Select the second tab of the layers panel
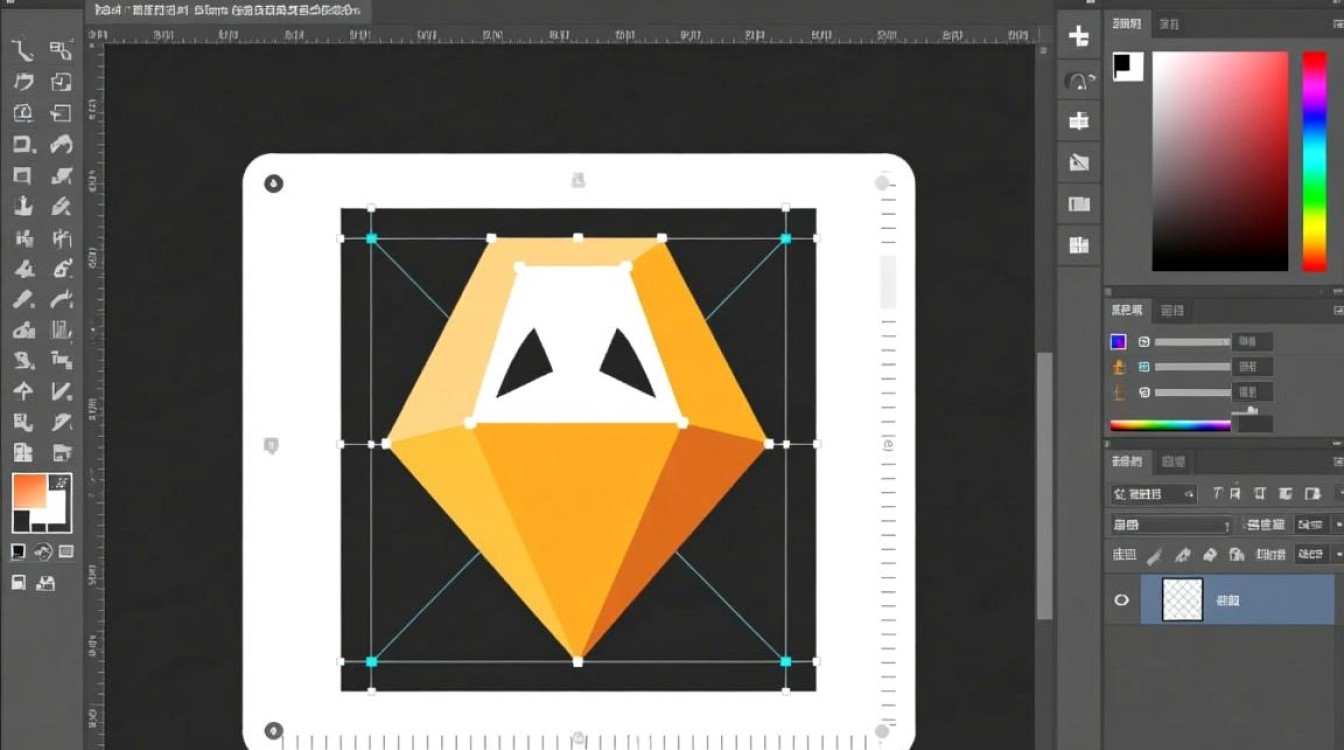 [x=1173, y=462]
